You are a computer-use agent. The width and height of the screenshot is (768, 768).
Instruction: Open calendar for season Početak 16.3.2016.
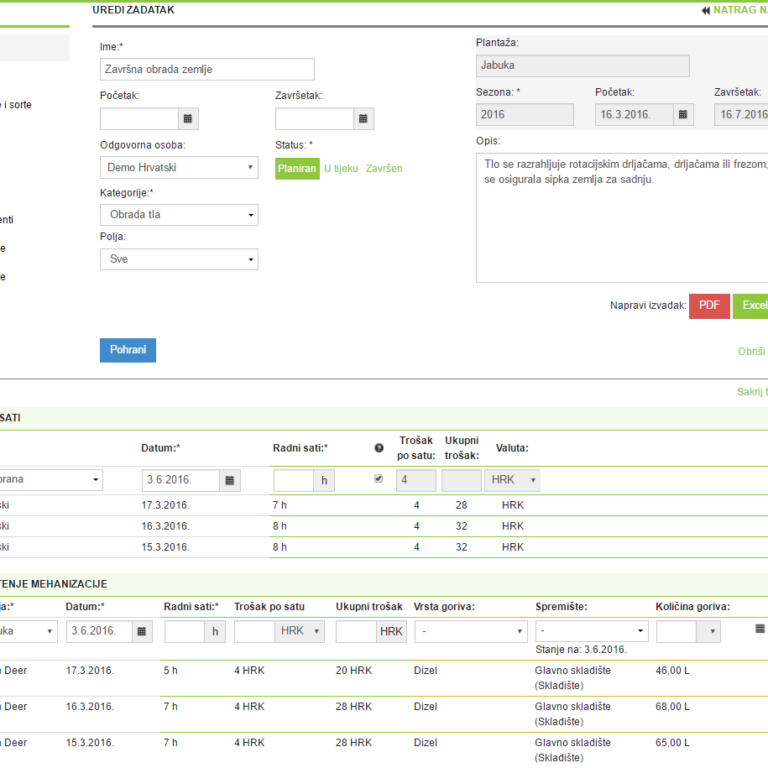coord(683,115)
